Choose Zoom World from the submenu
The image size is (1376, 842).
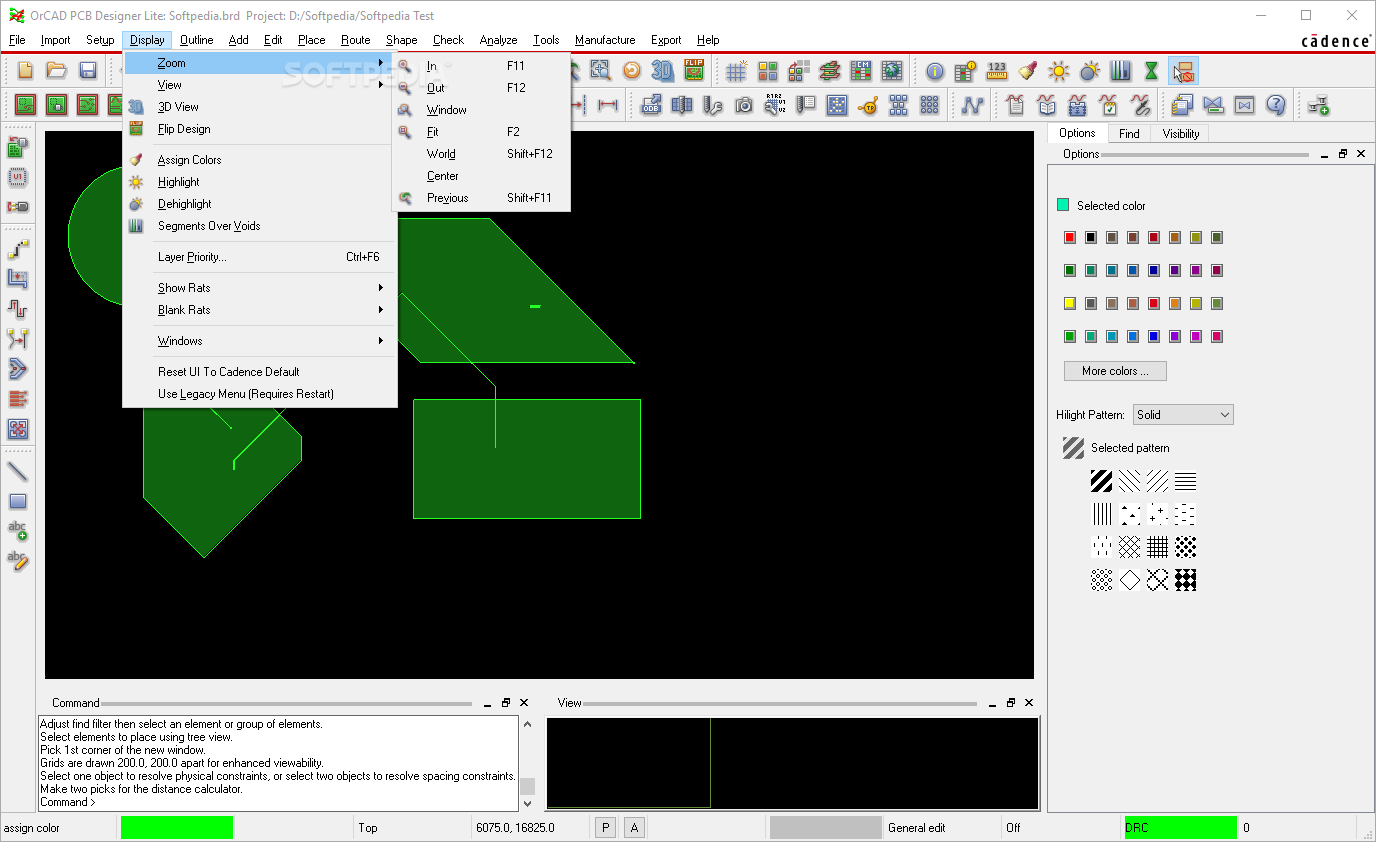481,154
